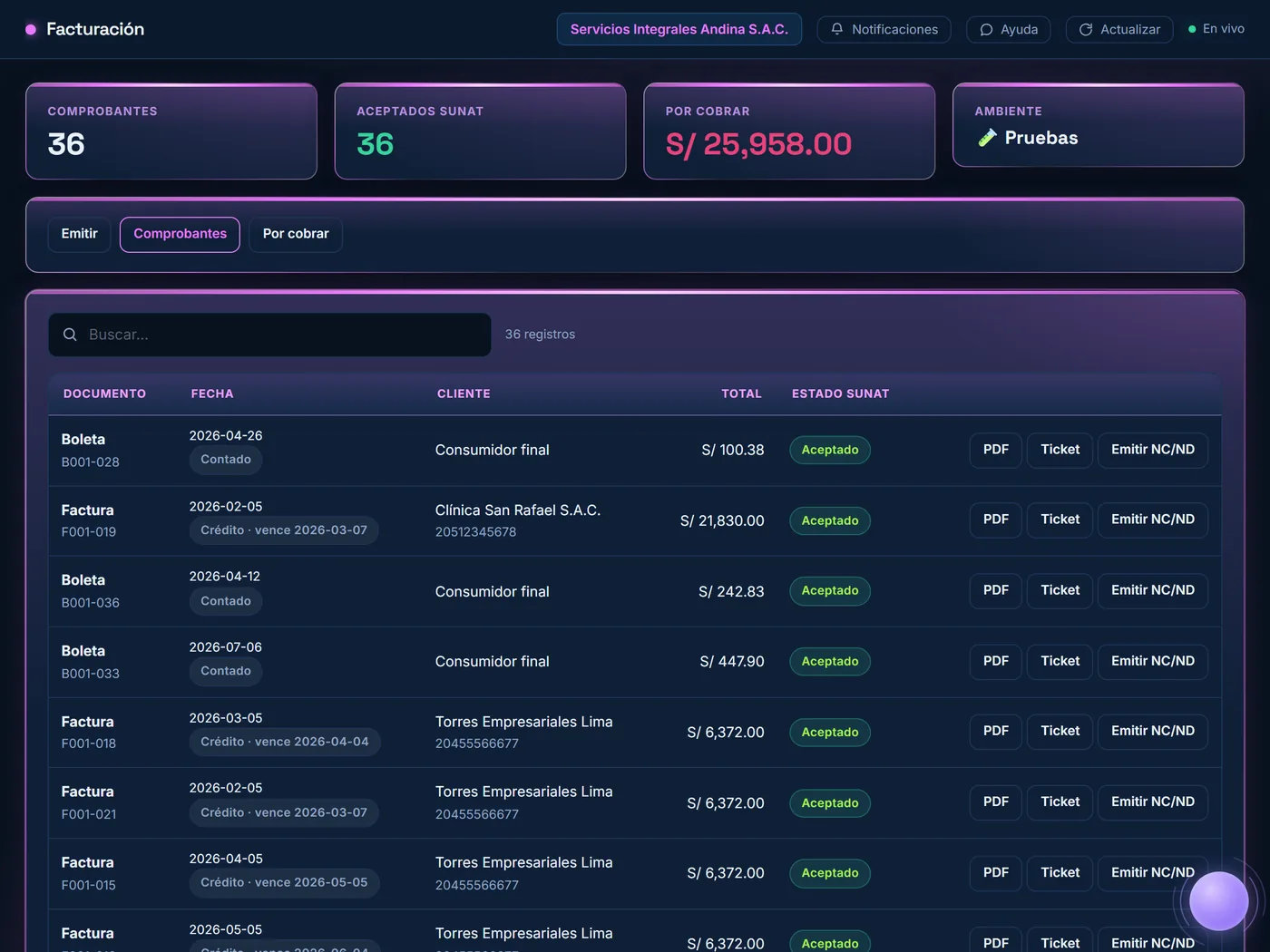Click client Clínica San Rafael S.A.C.

click(x=518, y=510)
